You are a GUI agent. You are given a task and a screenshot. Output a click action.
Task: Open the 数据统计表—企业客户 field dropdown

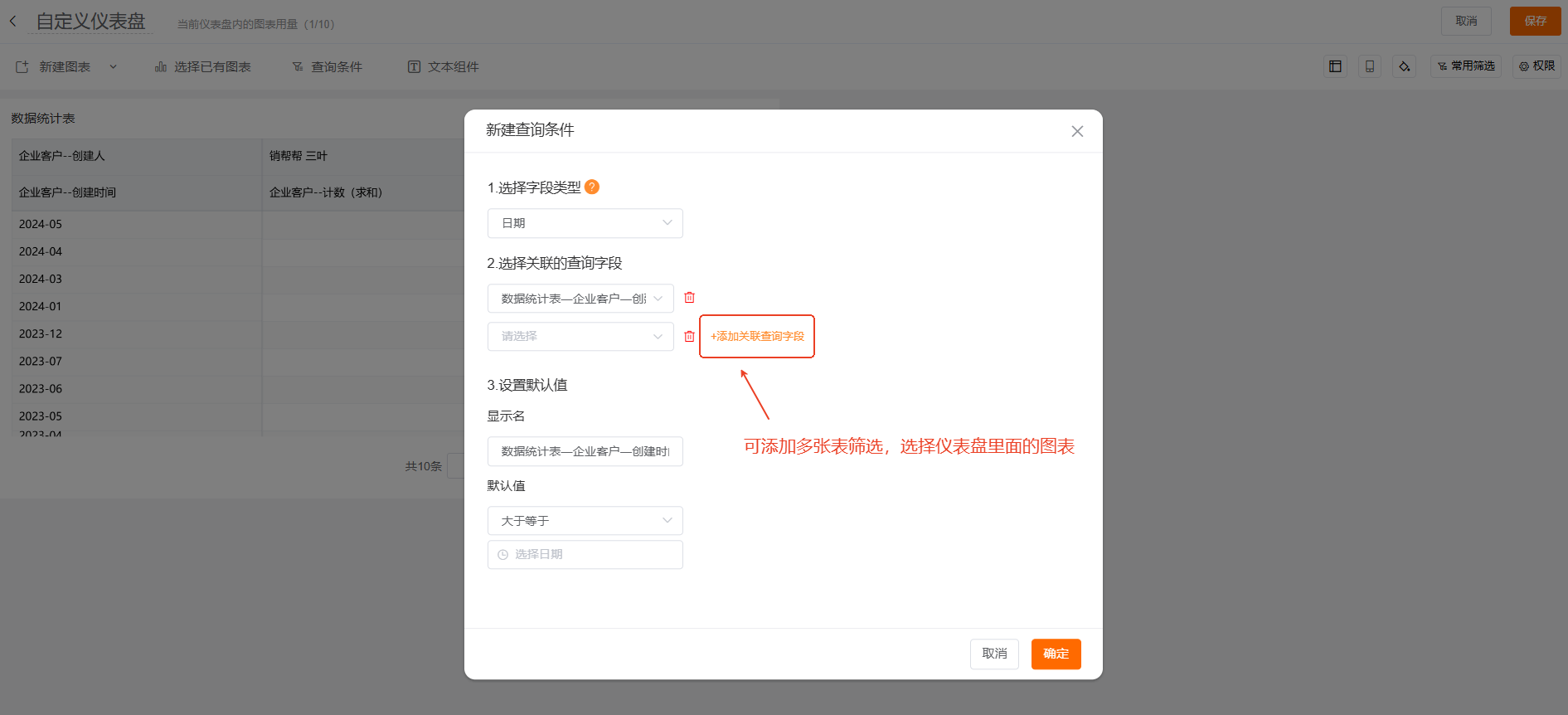pos(580,299)
